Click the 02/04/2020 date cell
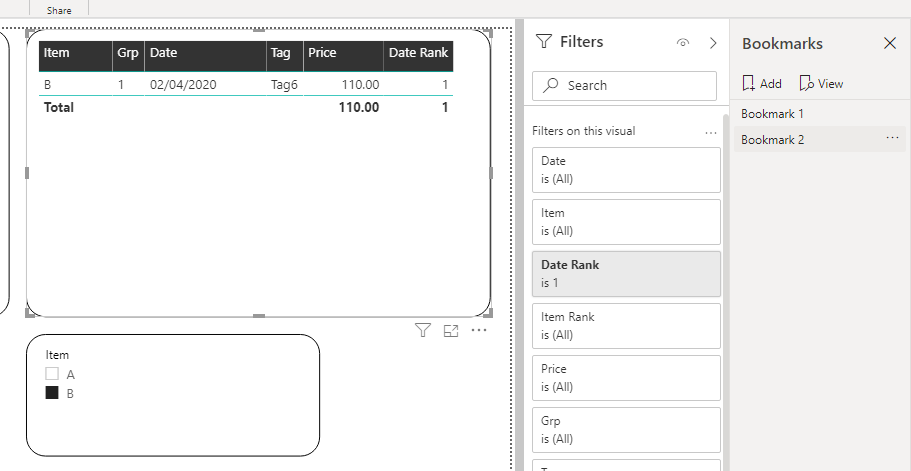The image size is (911, 471). click(183, 85)
